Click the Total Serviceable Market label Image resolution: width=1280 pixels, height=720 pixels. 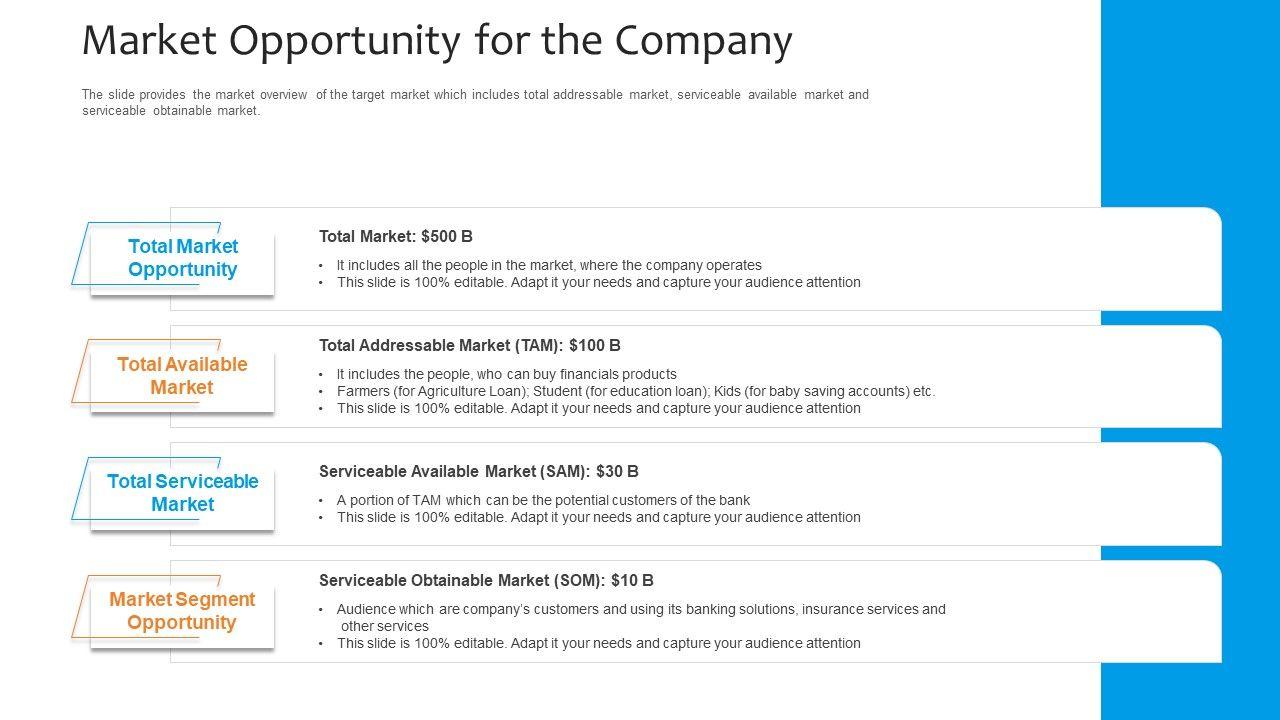pos(182,493)
